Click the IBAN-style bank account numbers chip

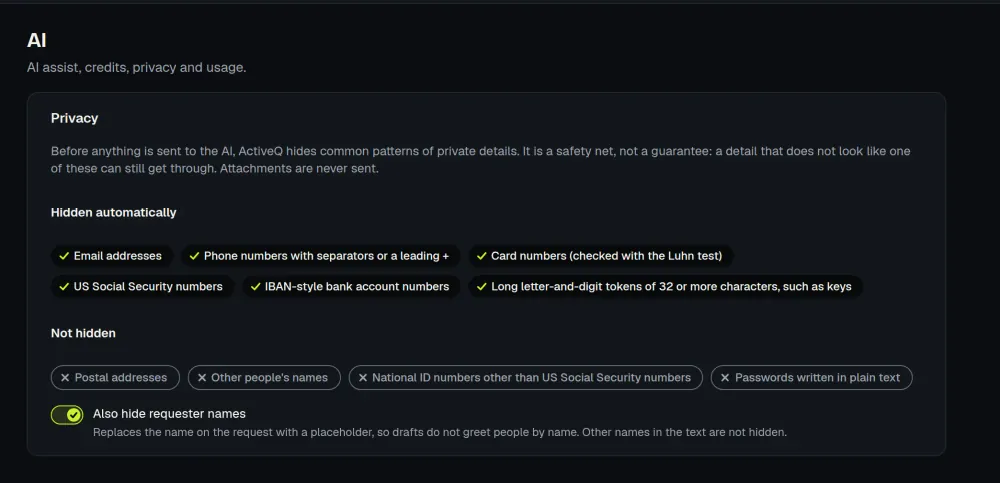point(351,286)
